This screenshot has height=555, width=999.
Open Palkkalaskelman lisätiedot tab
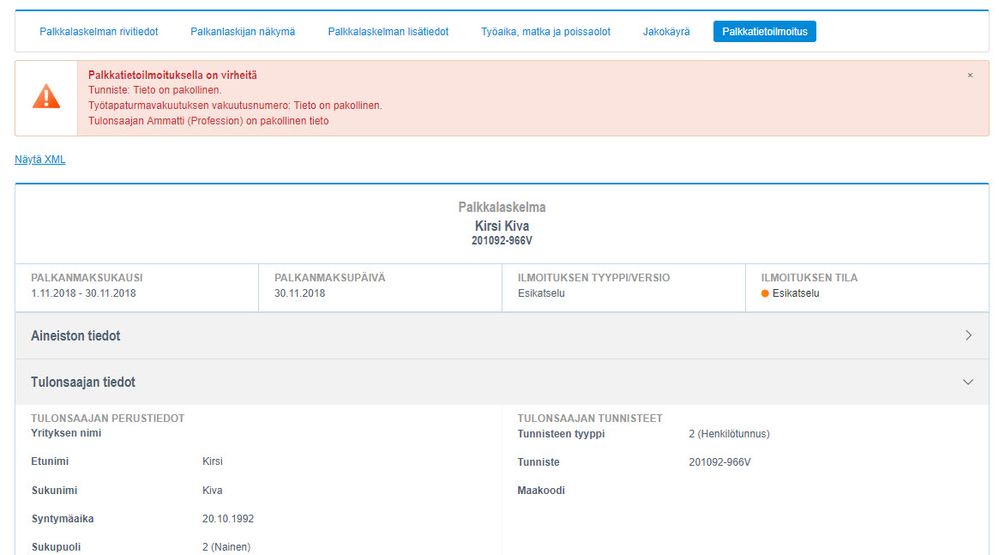(388, 31)
